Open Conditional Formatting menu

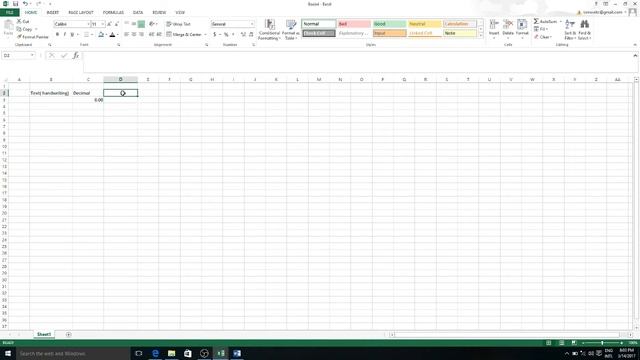(269, 29)
